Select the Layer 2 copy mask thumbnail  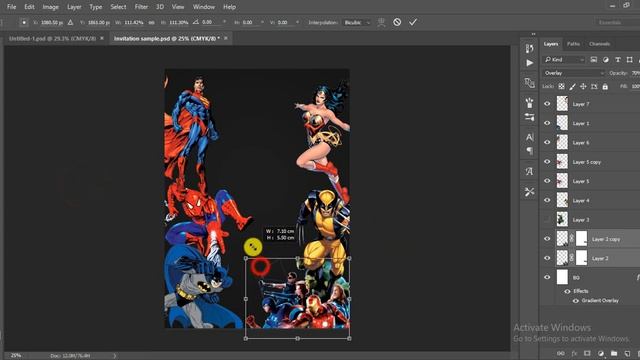coord(582,239)
